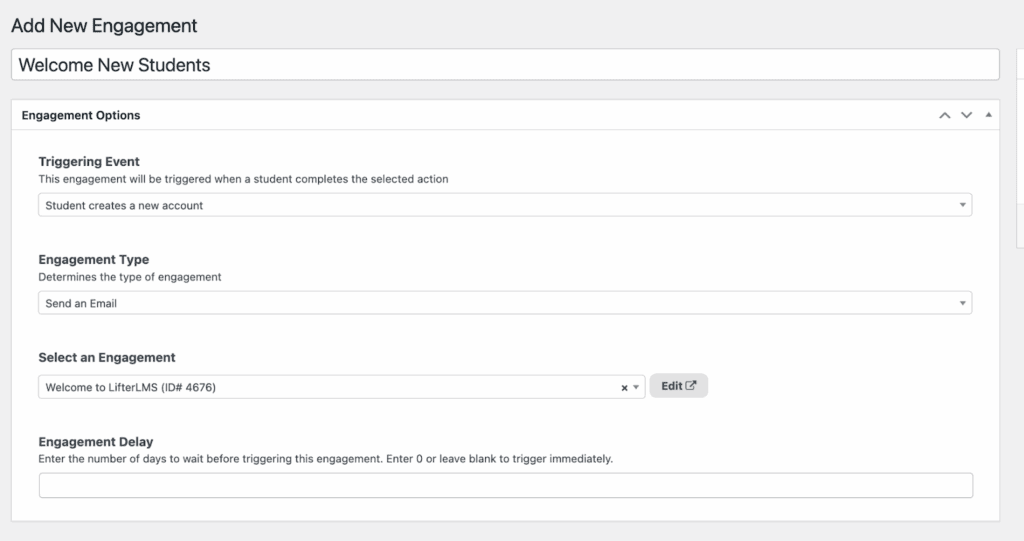This screenshot has width=1024, height=541.
Task: Focus the Engagement Delay input field
Action: click(505, 485)
